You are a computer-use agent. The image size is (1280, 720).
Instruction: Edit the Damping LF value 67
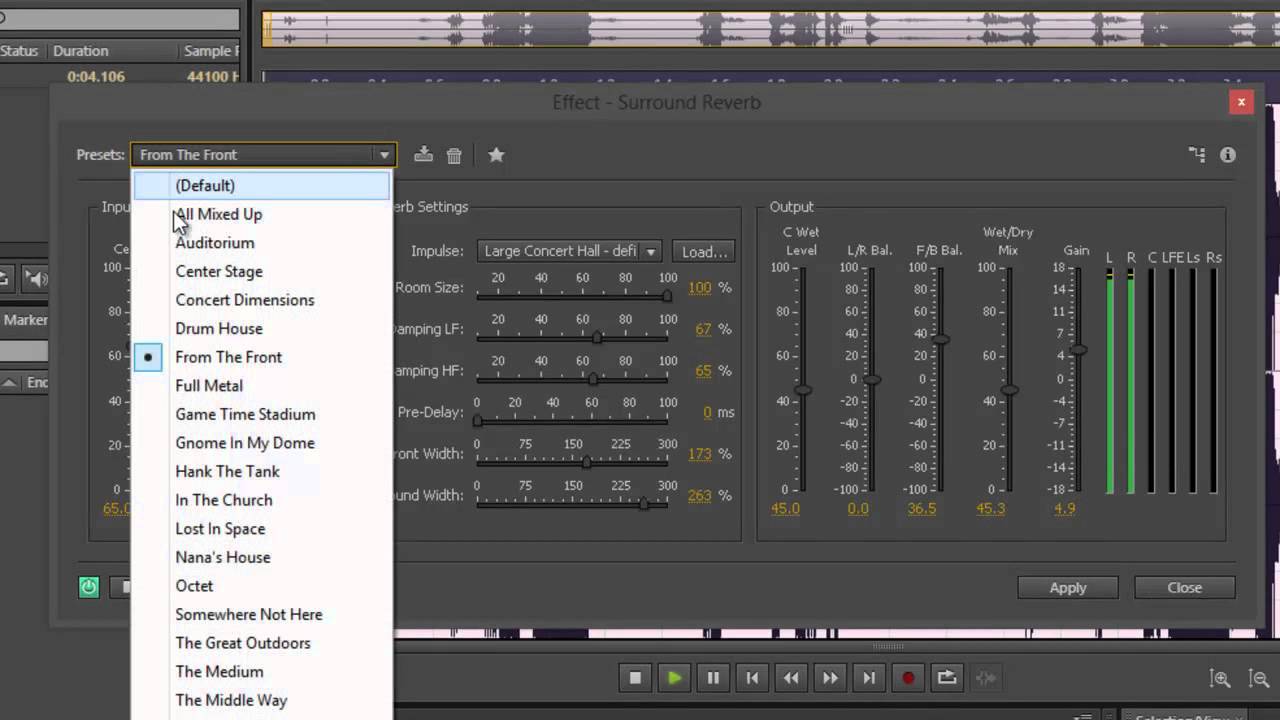(703, 329)
